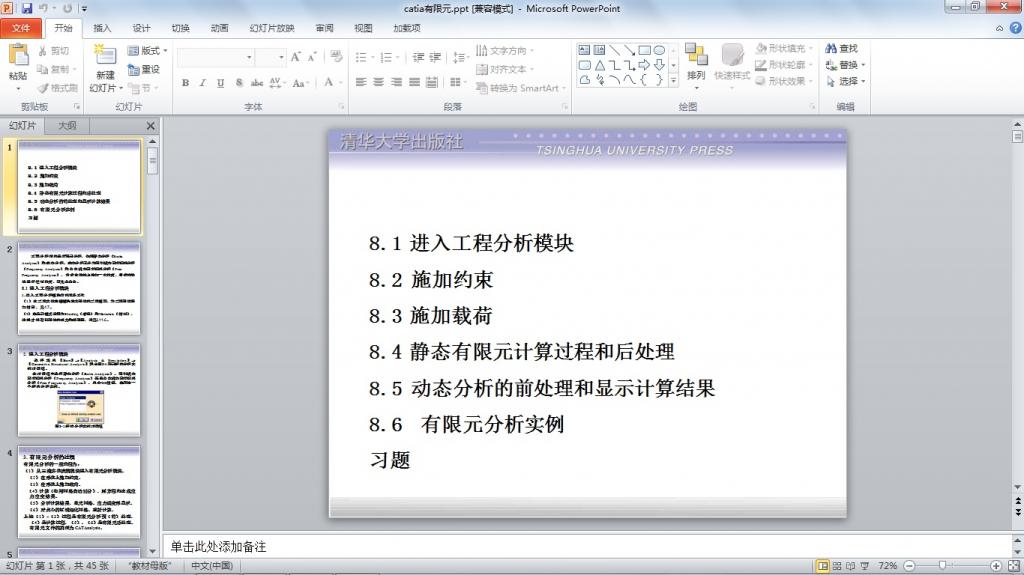Start Slide Show view from status bar
Viewport: 1024px width, 575px height.
(865, 566)
